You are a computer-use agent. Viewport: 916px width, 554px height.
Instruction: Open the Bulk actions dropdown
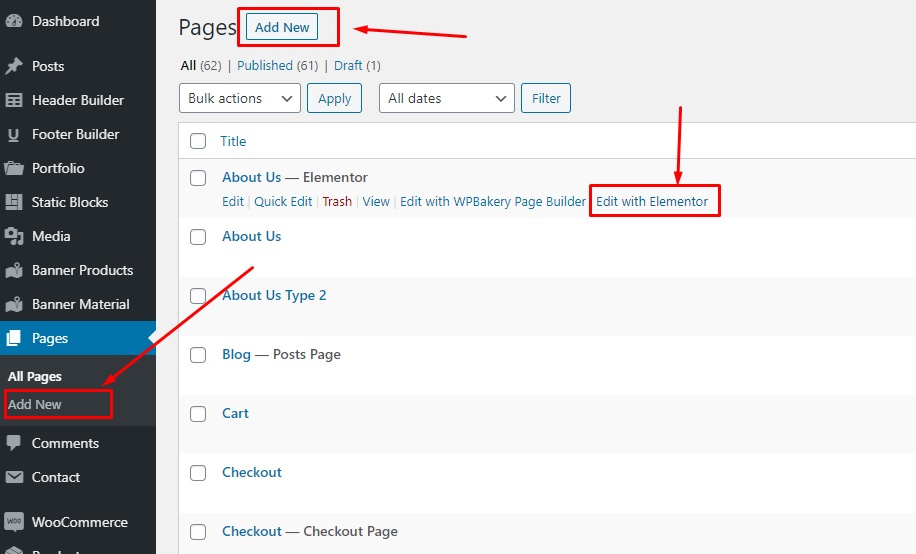[240, 98]
